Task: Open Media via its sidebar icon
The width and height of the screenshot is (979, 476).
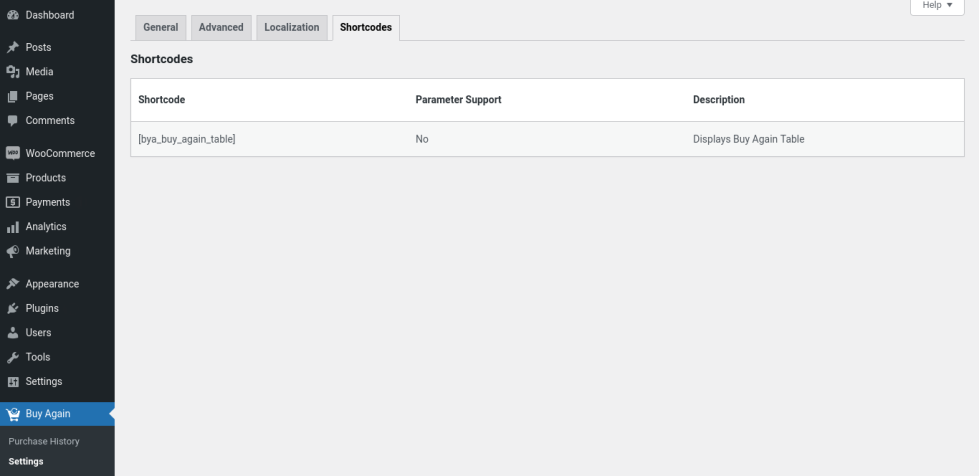Action: pos(13,72)
